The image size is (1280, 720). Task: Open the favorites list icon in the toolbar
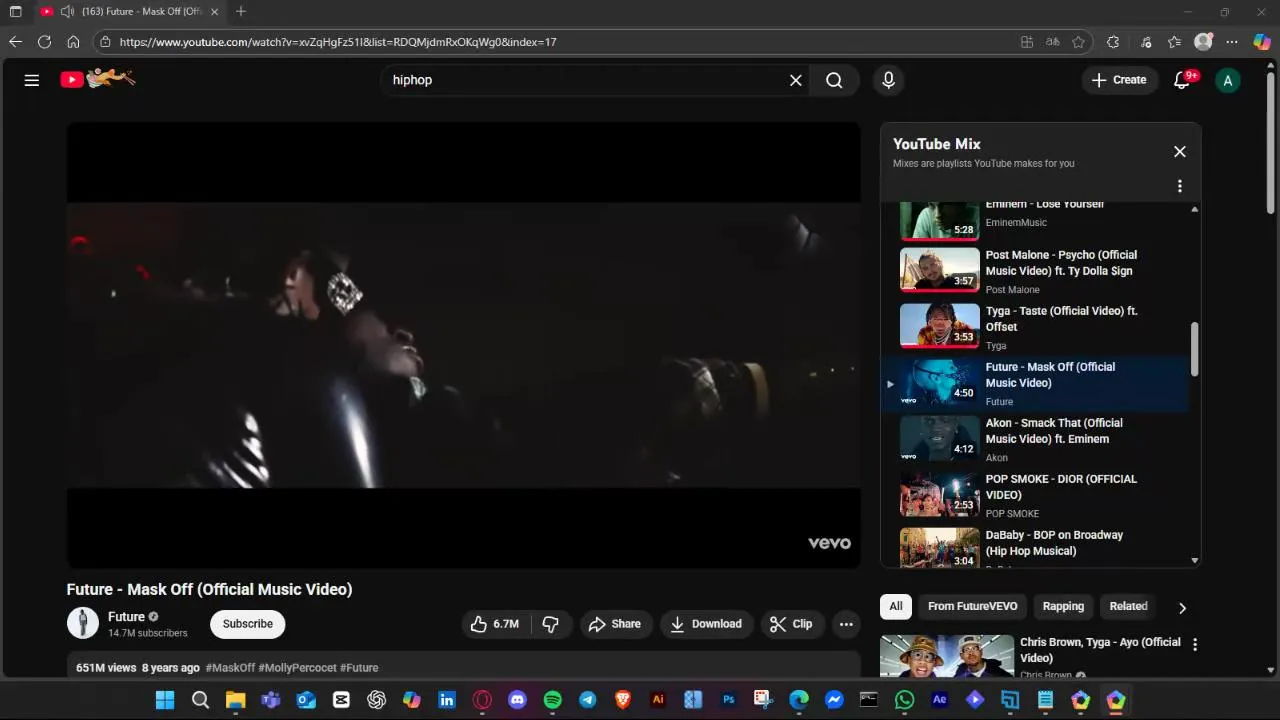tap(1175, 42)
